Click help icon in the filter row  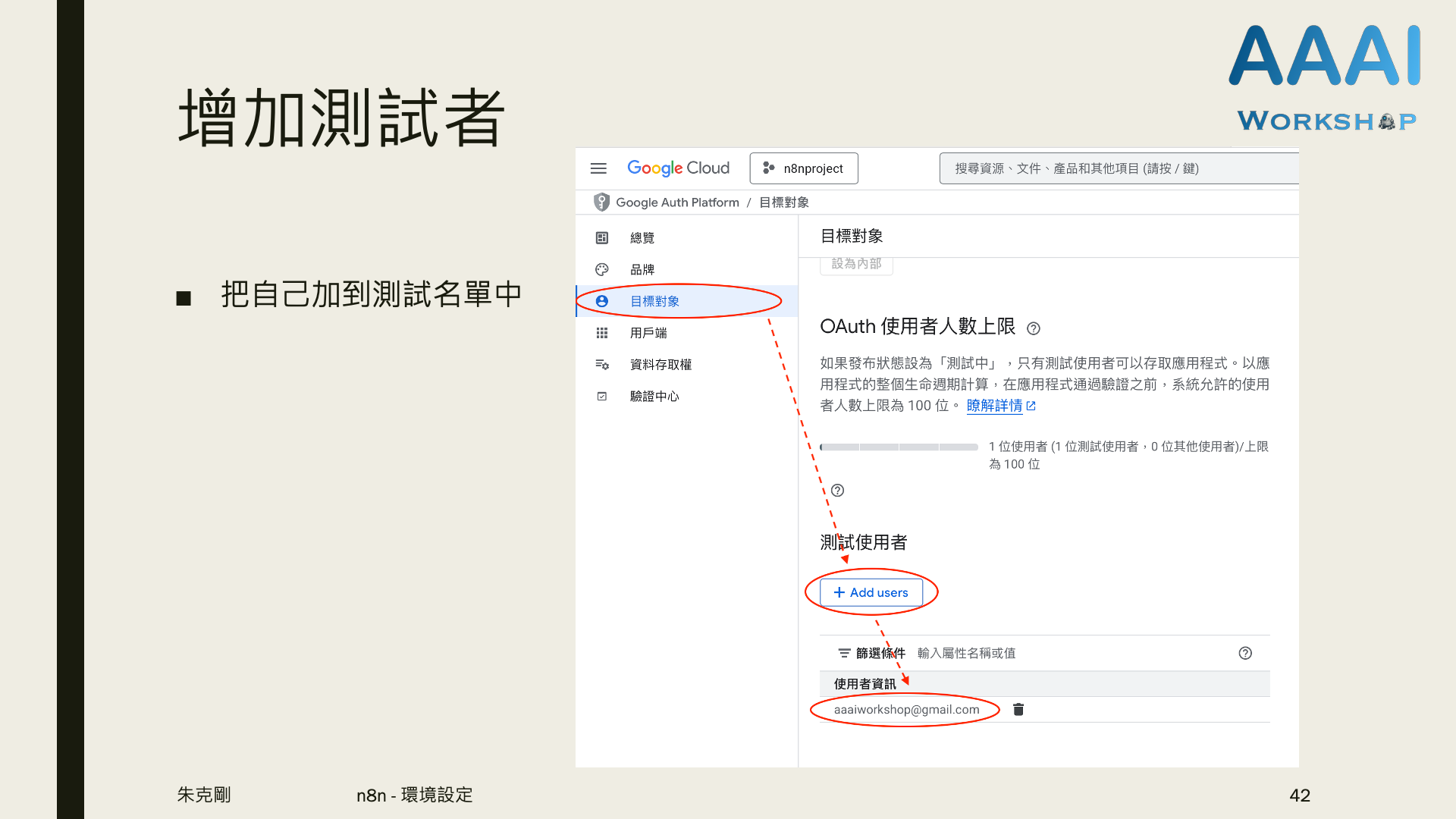coord(1245,653)
